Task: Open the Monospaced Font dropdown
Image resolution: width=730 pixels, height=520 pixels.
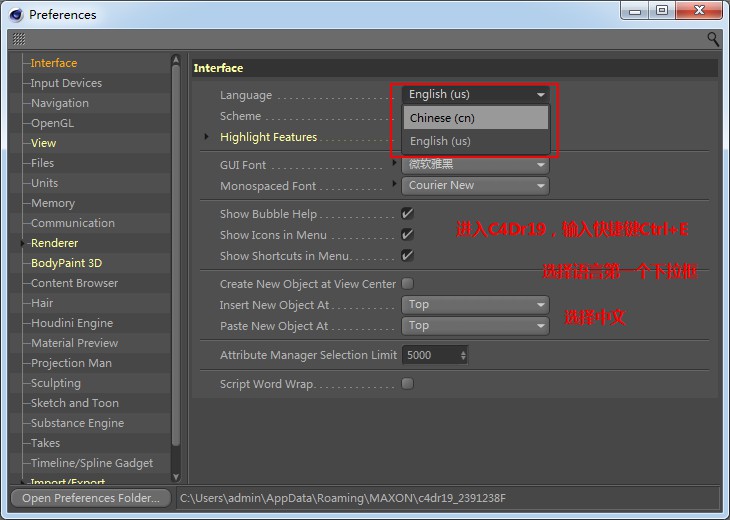Action: click(x=476, y=186)
